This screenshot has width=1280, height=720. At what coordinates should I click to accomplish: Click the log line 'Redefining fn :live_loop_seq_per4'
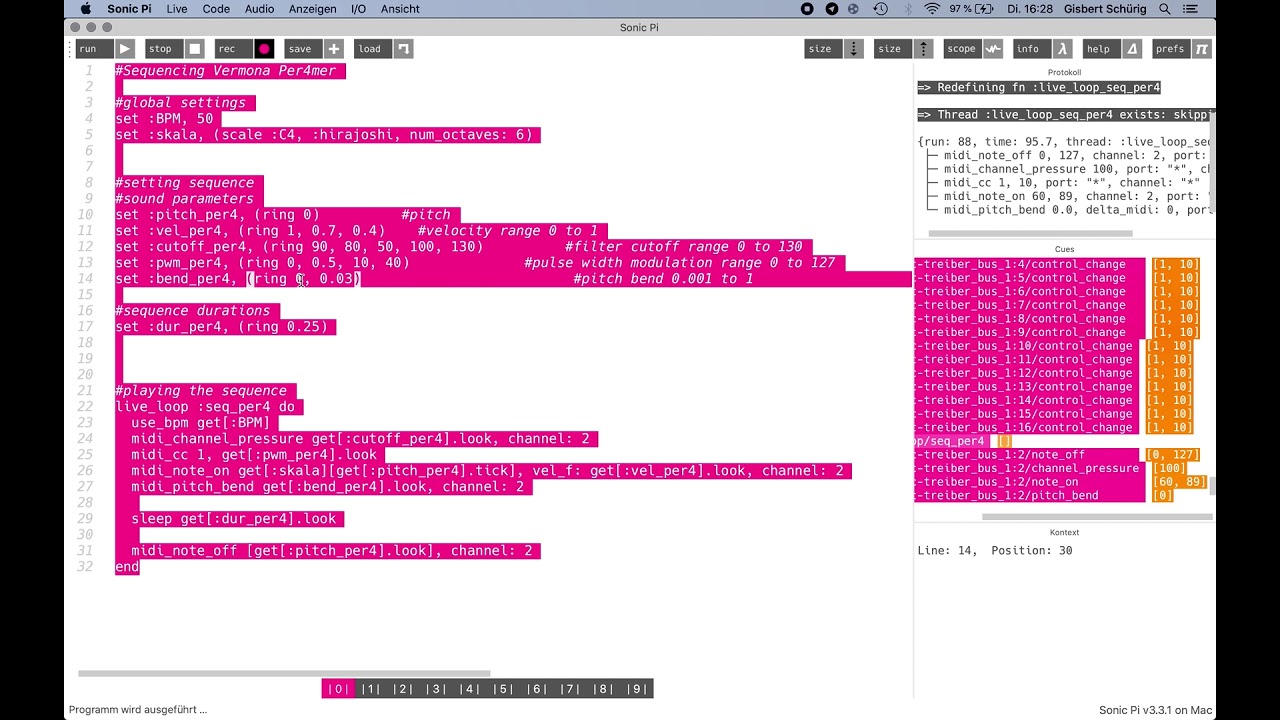(1038, 88)
